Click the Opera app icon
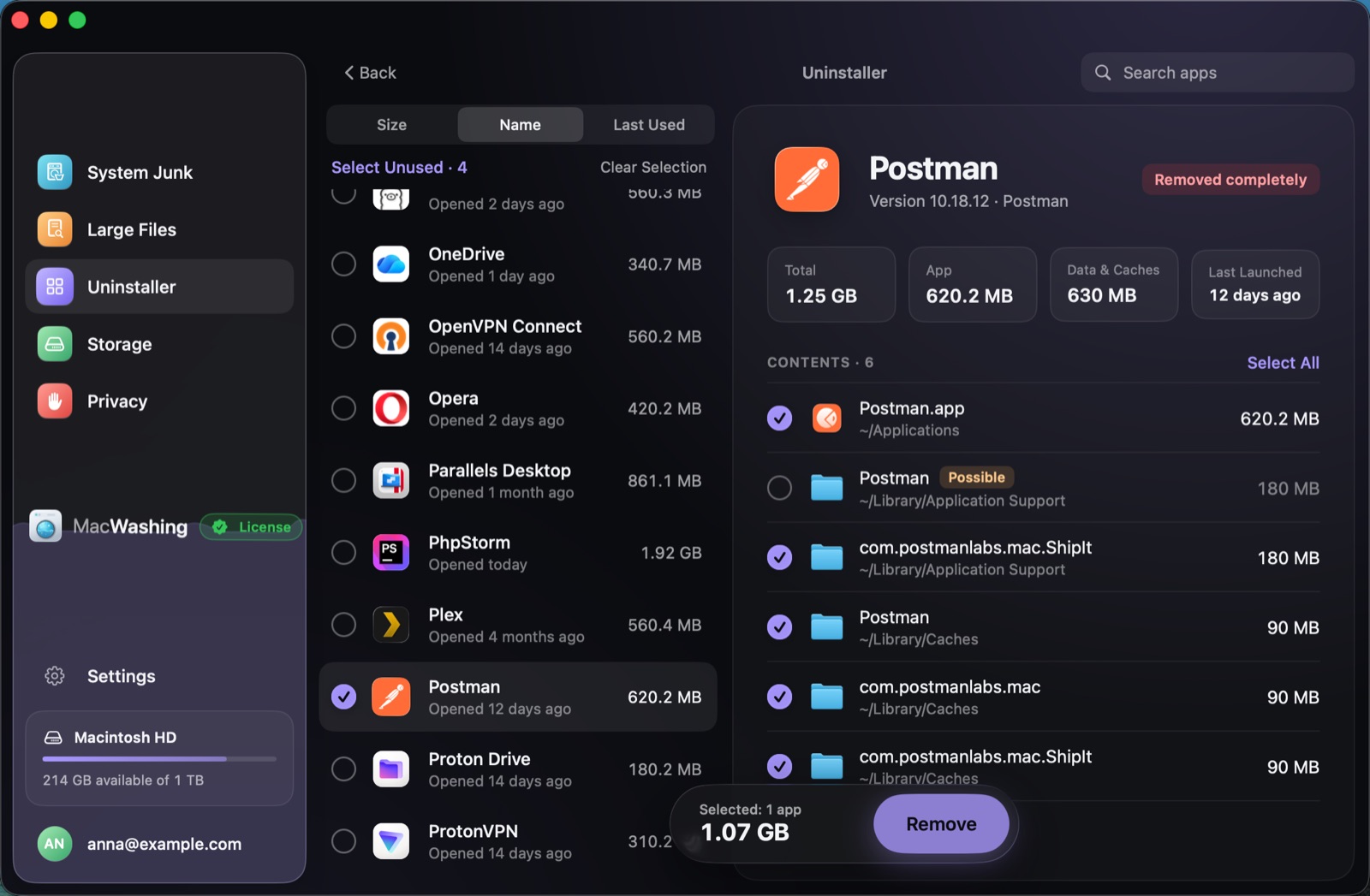This screenshot has height=896, width=1370. [x=391, y=408]
